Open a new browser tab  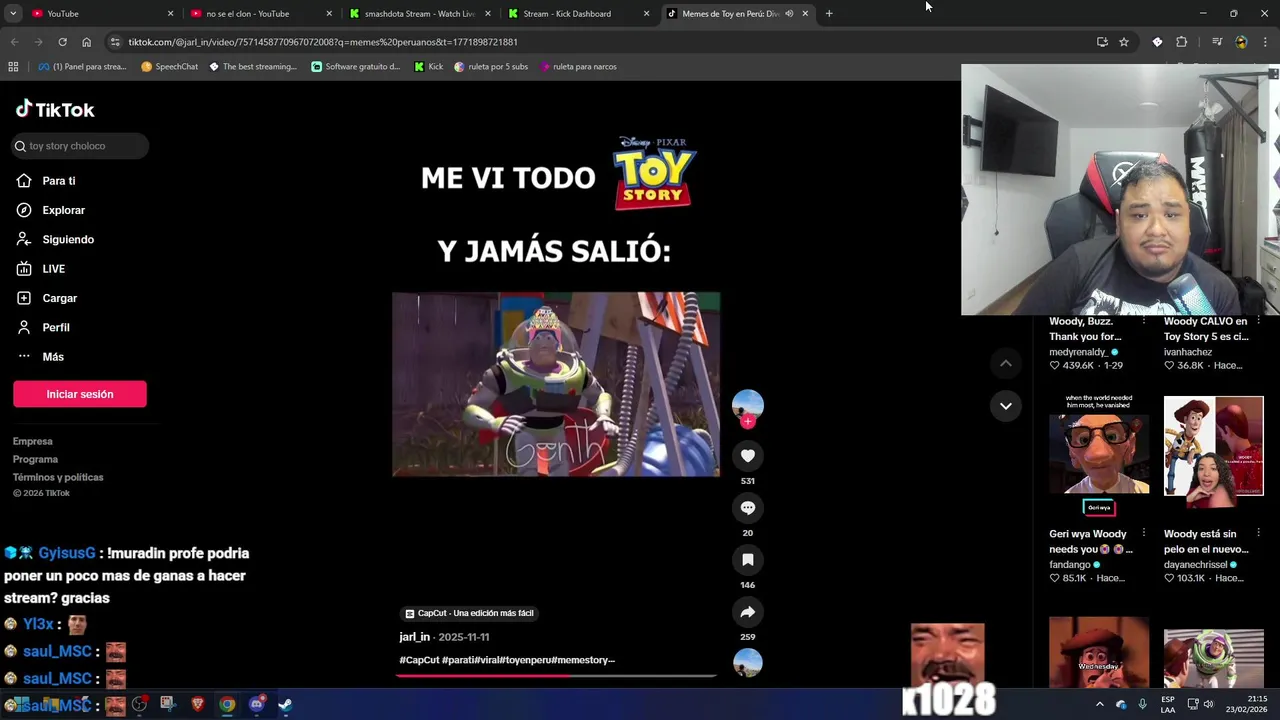pyautogui.click(x=829, y=14)
